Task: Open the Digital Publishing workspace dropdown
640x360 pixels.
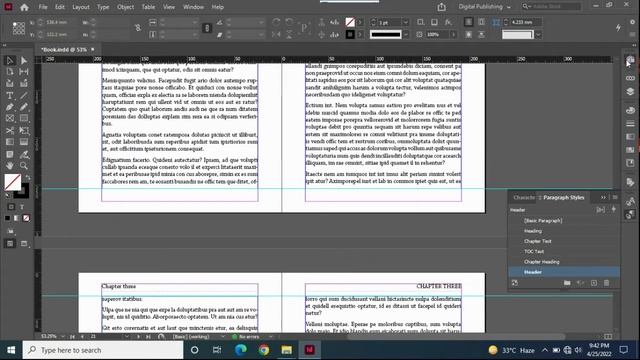Action: tap(484, 7)
